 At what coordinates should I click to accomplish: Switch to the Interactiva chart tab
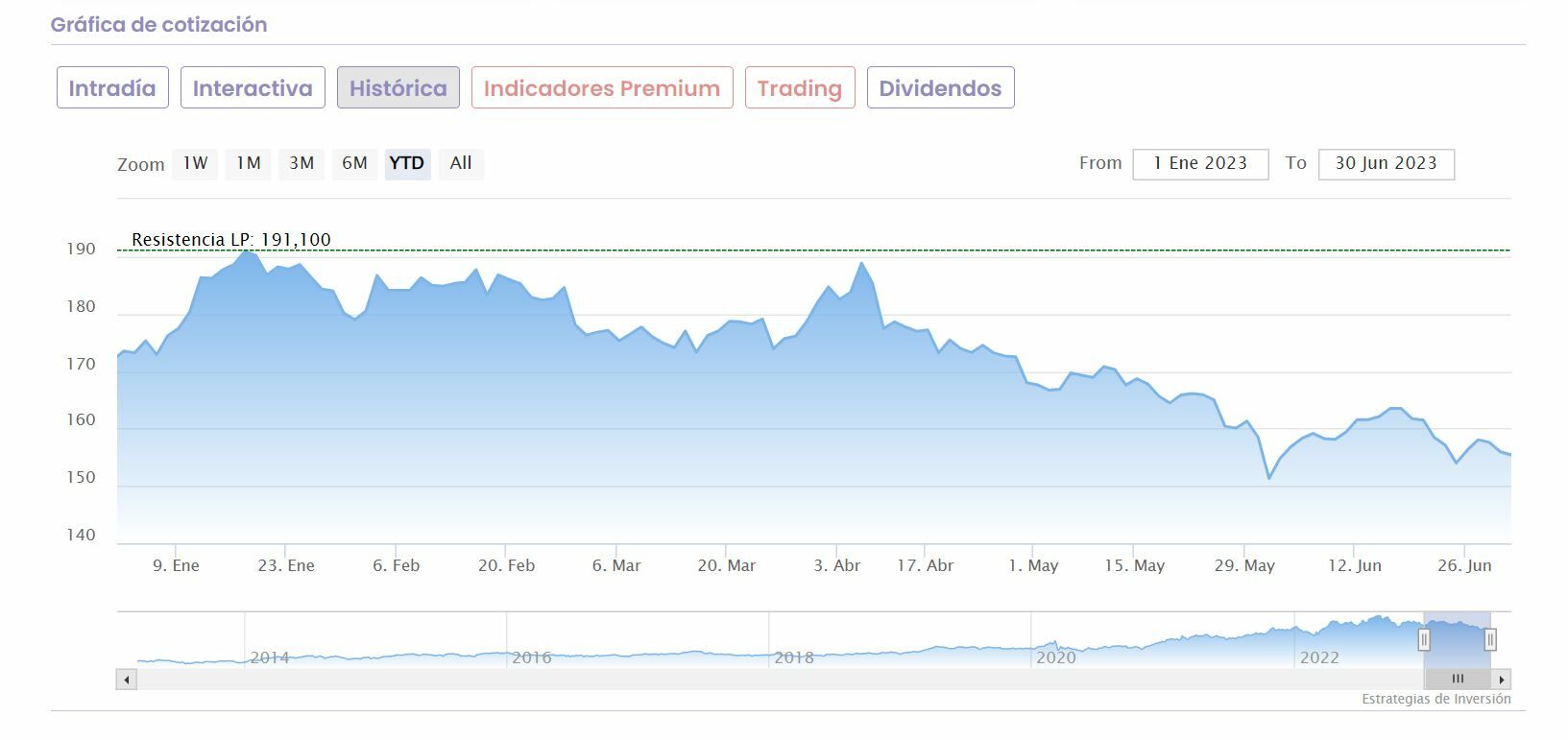click(253, 88)
